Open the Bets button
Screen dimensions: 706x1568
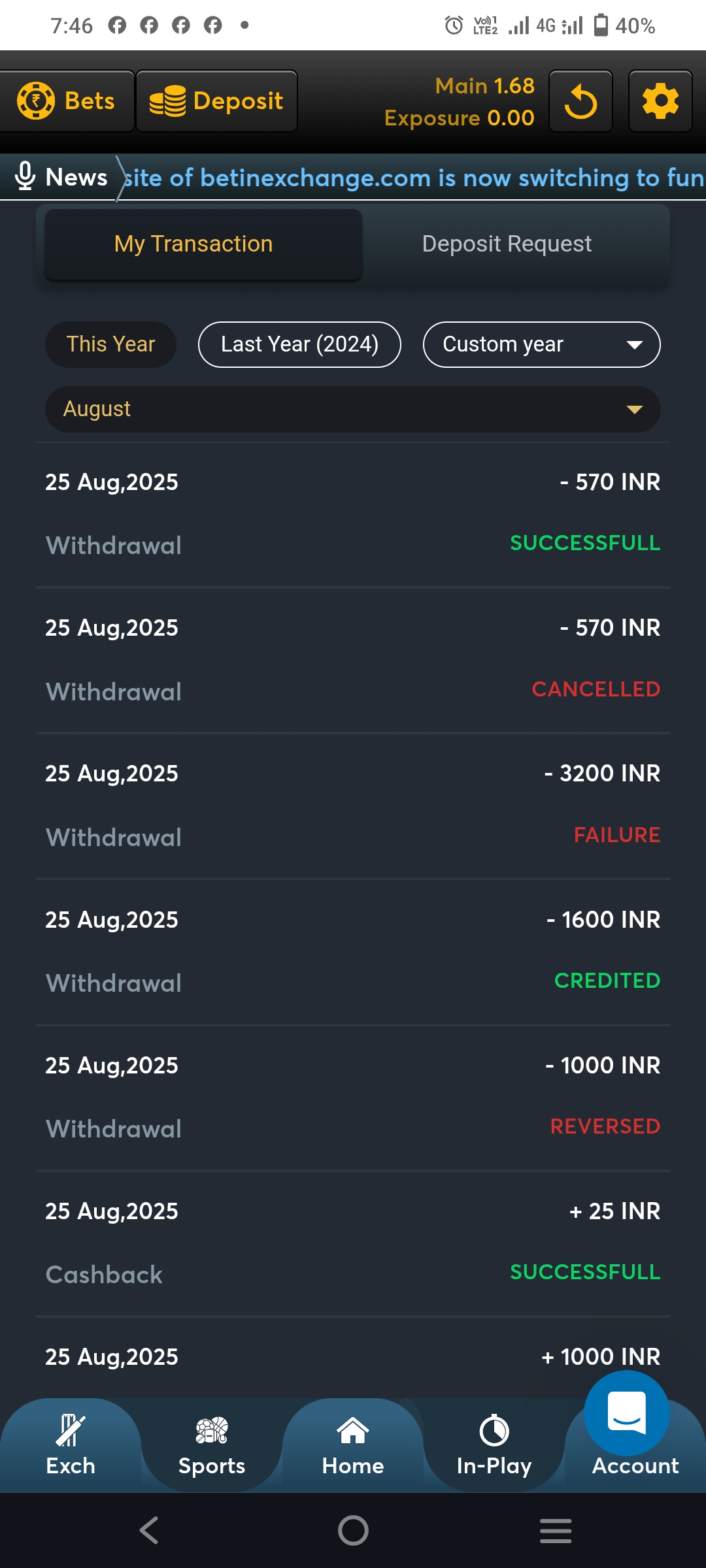pyautogui.click(x=67, y=101)
